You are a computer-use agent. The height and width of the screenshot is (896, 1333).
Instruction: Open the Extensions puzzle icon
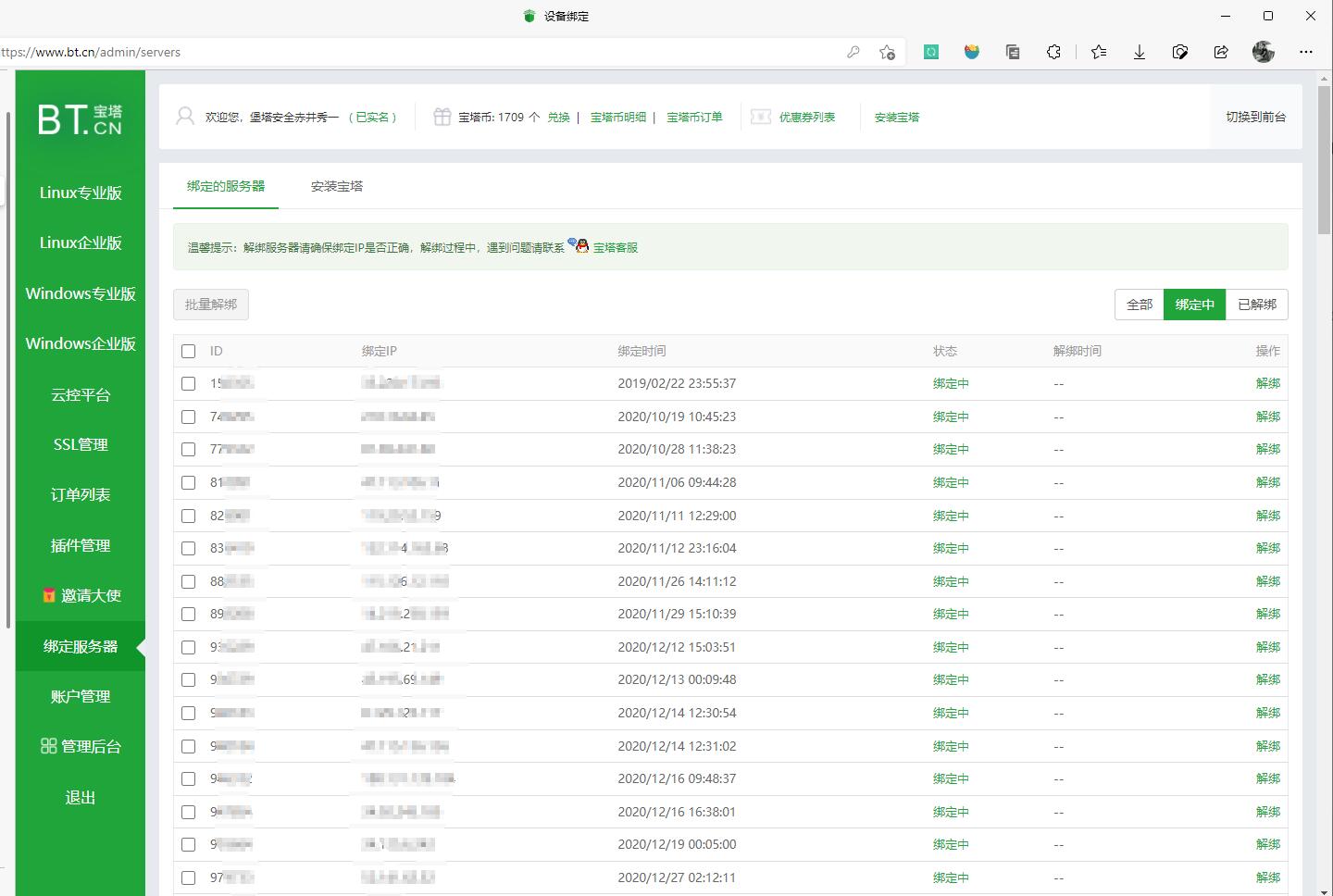(x=1053, y=52)
